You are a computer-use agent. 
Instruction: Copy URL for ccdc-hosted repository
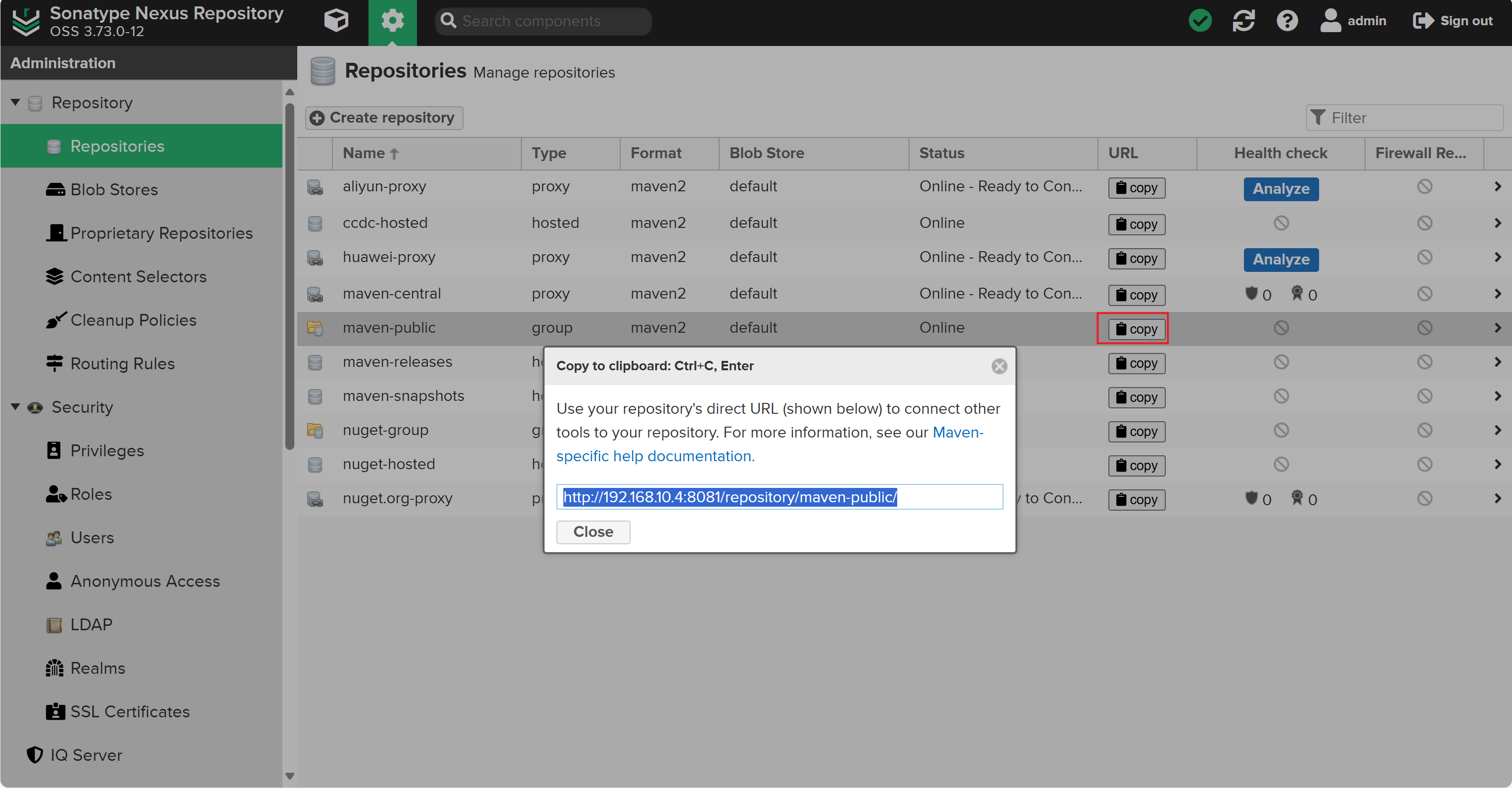(x=1136, y=224)
